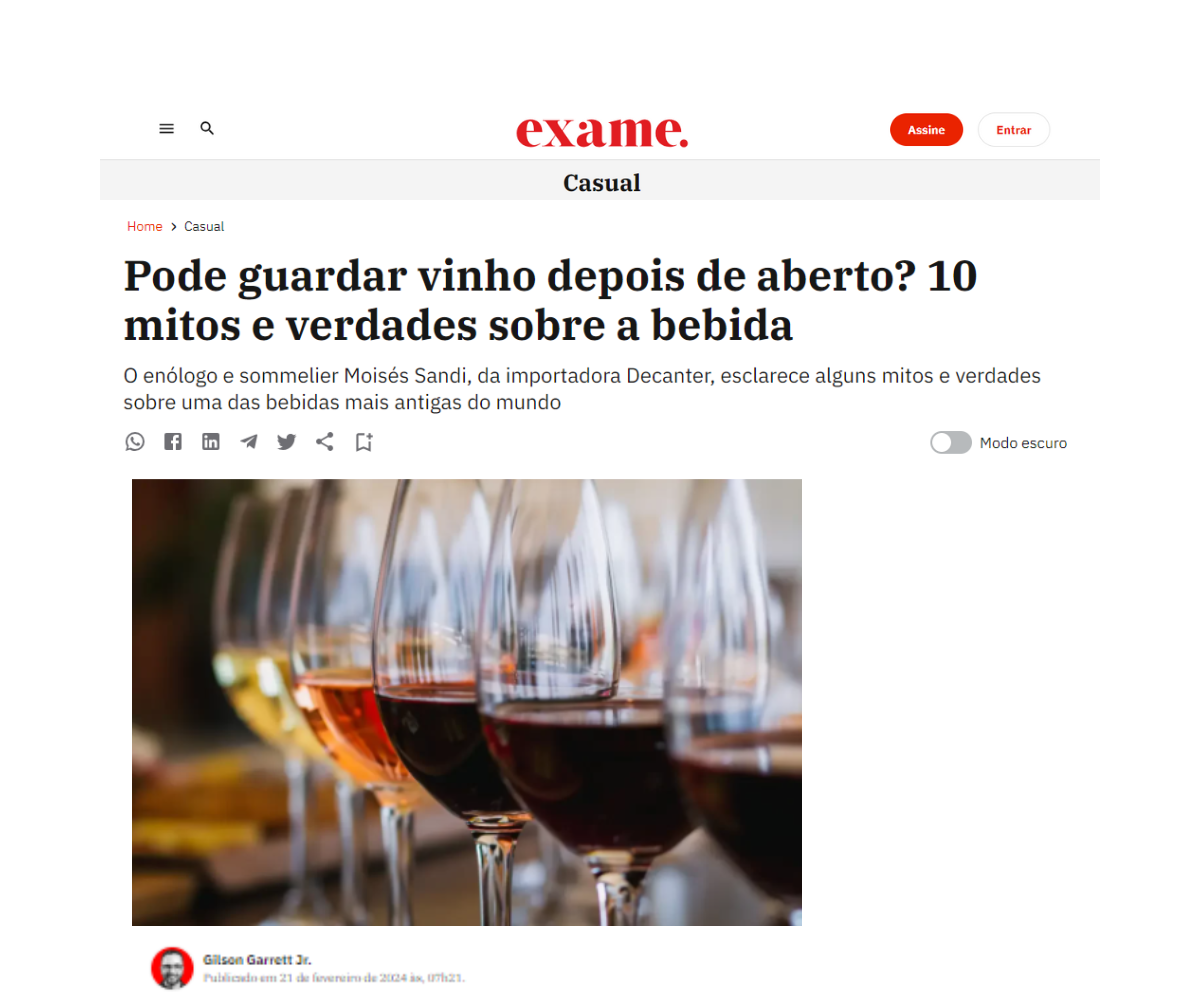
Task: Click the Assine subscribe button
Action: click(926, 130)
